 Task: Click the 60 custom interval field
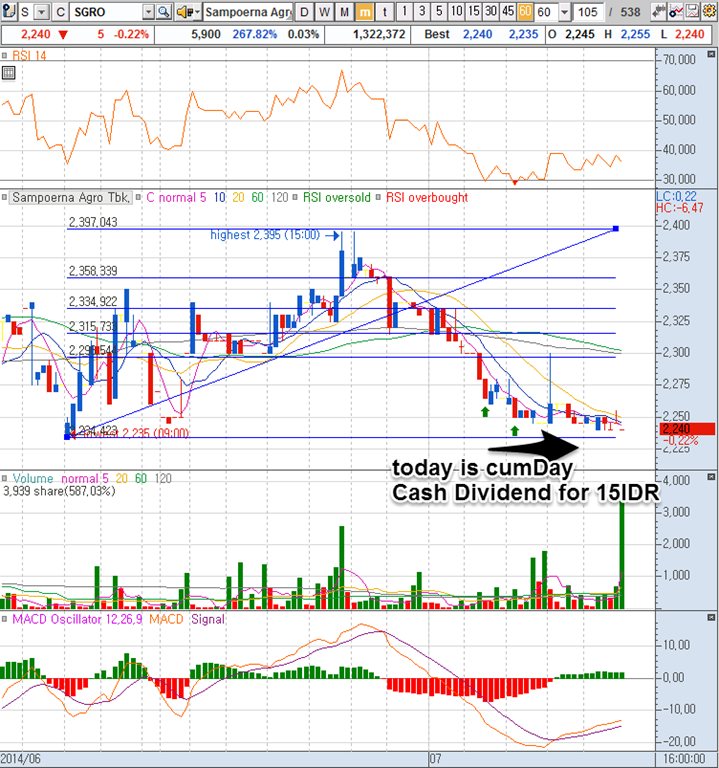tap(547, 11)
